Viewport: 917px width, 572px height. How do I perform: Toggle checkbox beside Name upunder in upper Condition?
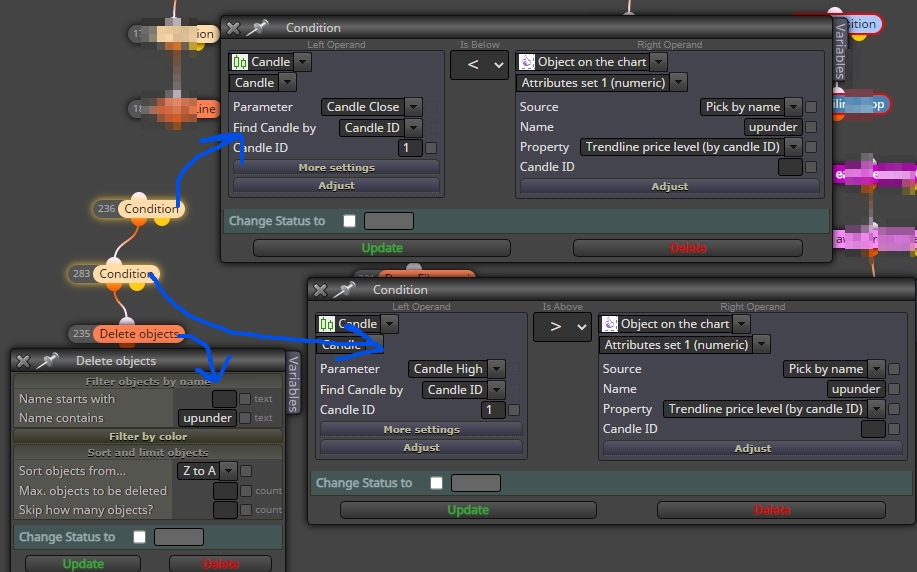(811, 127)
